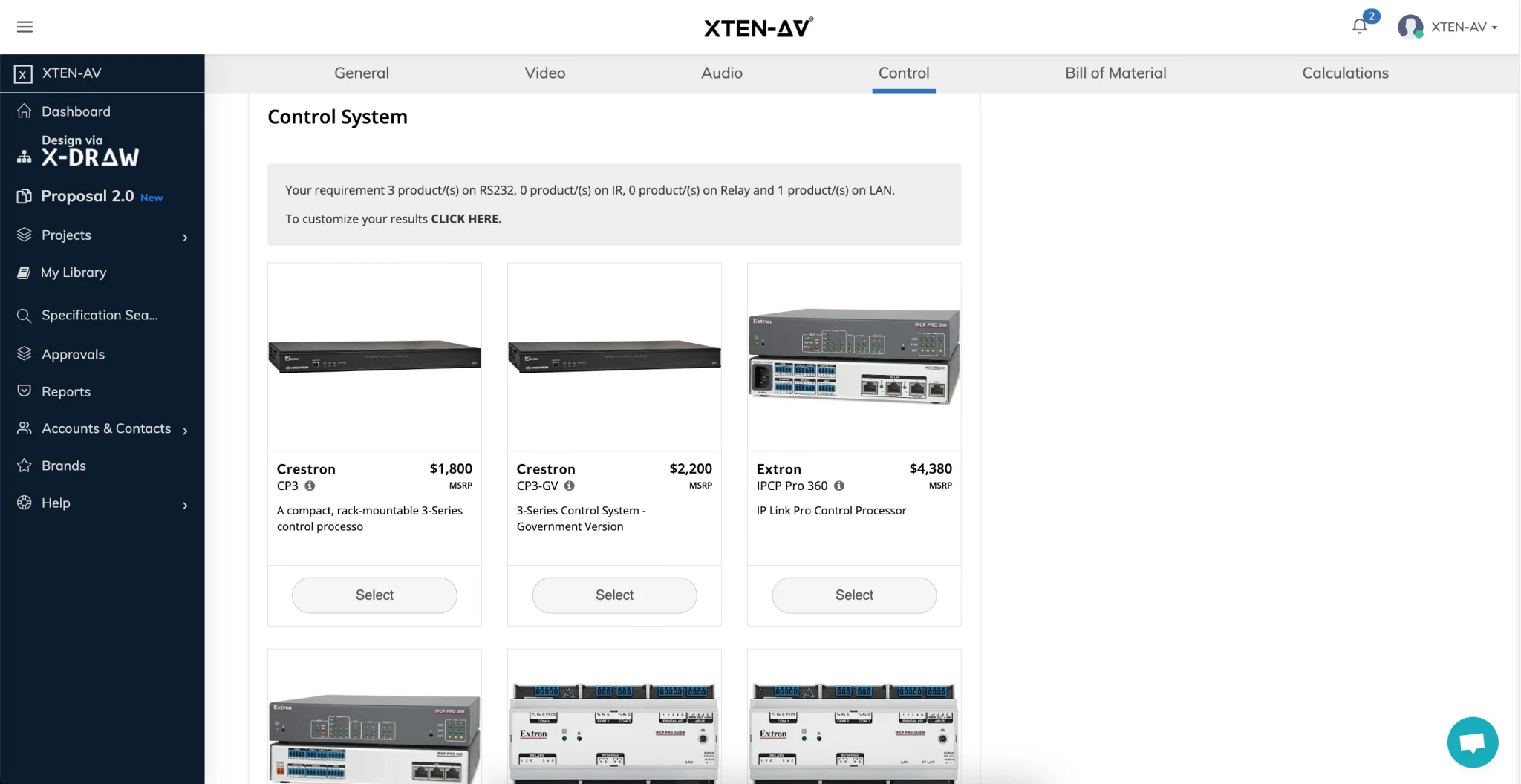Switch to the Audio tab

click(721, 73)
